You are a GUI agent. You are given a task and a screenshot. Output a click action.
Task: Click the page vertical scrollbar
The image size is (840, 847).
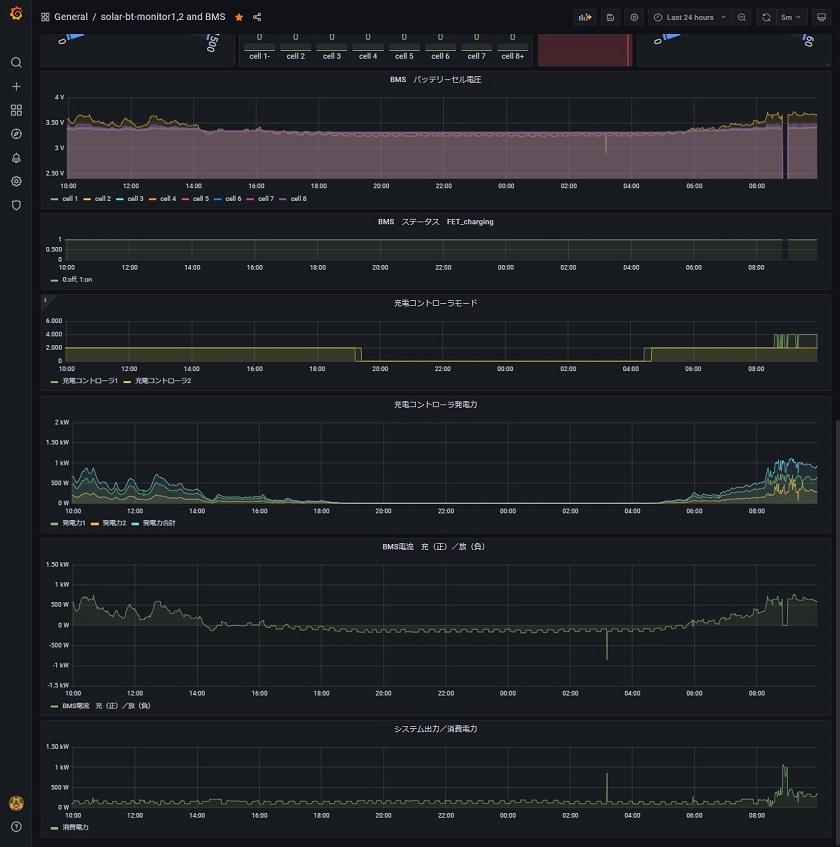point(837,632)
